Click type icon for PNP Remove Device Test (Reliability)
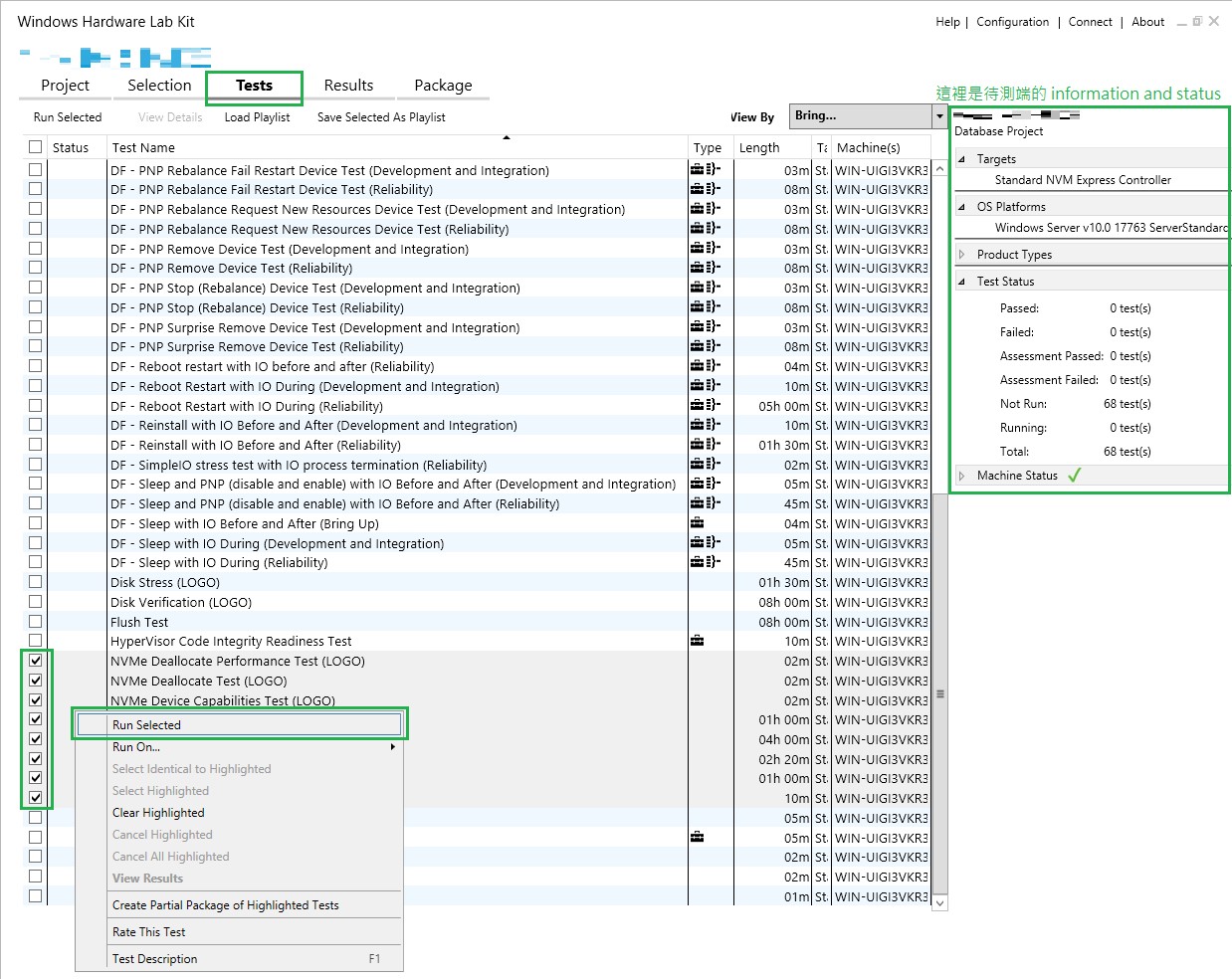This screenshot has width=1232, height=979. (x=705, y=268)
